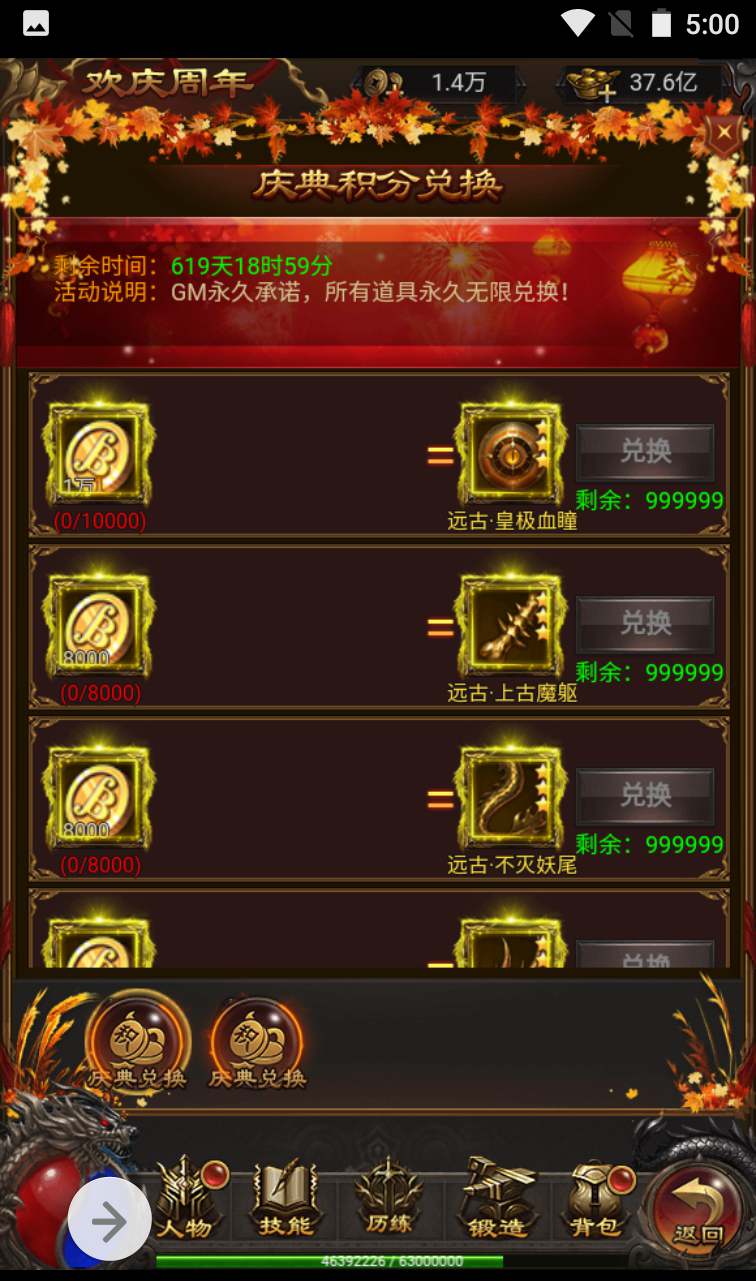
Task: Open the 锻造 forge icon
Action: pos(496,1198)
